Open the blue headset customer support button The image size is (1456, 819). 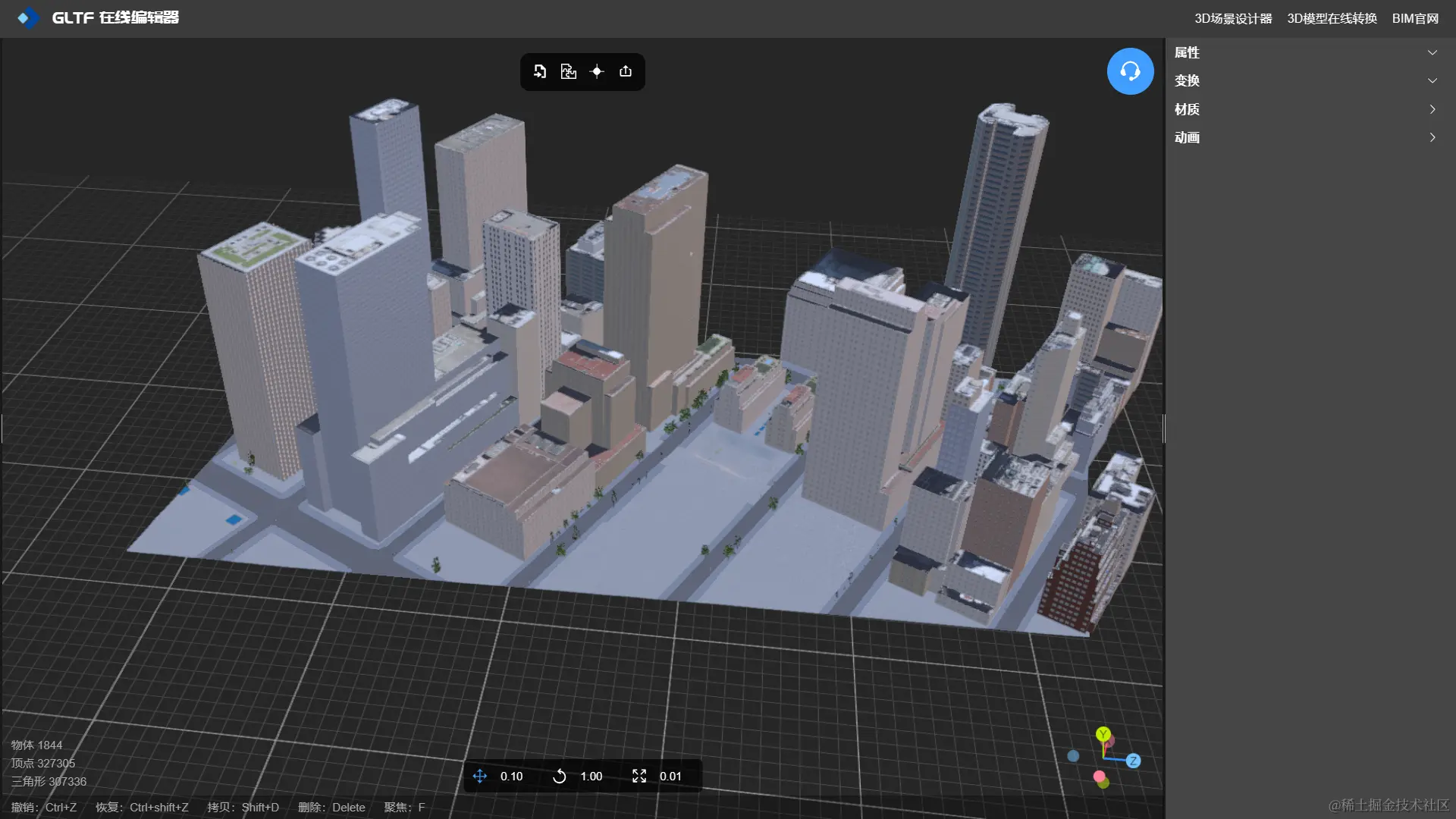coord(1130,71)
